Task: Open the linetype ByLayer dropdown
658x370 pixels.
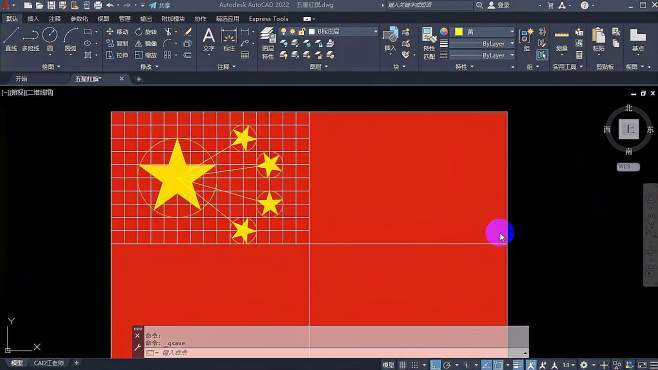Action: click(x=482, y=55)
